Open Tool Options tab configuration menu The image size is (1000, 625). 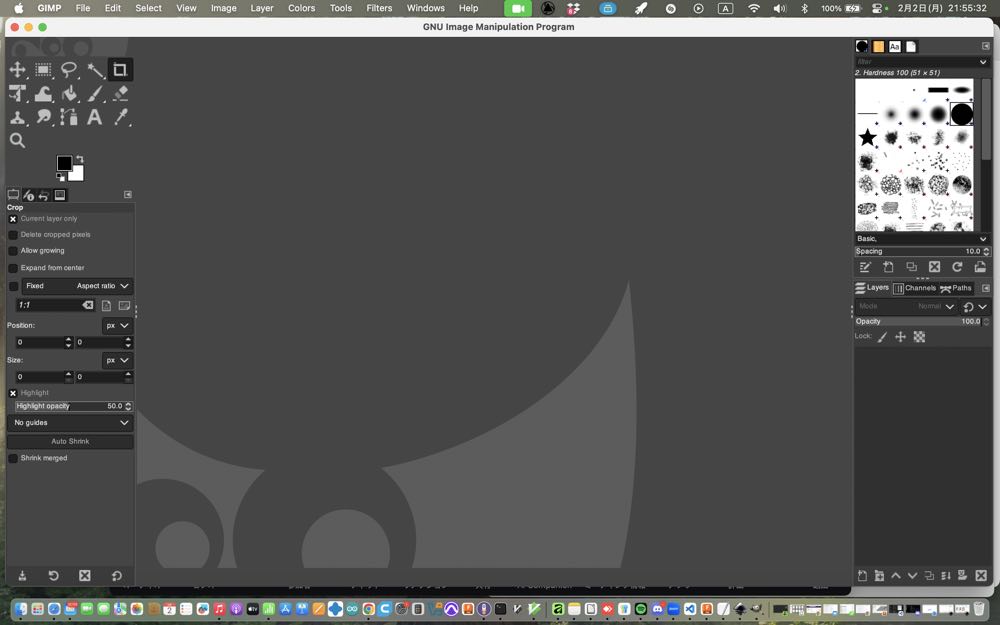128,195
